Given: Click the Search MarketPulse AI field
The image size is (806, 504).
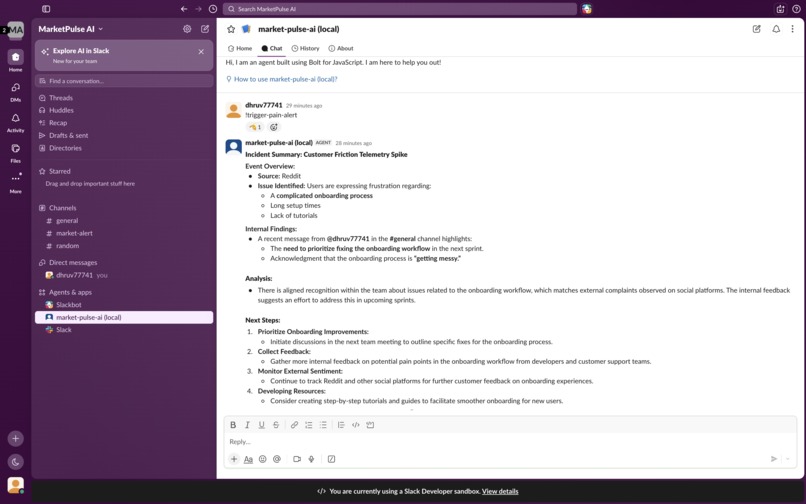Looking at the screenshot, I should [400, 9].
